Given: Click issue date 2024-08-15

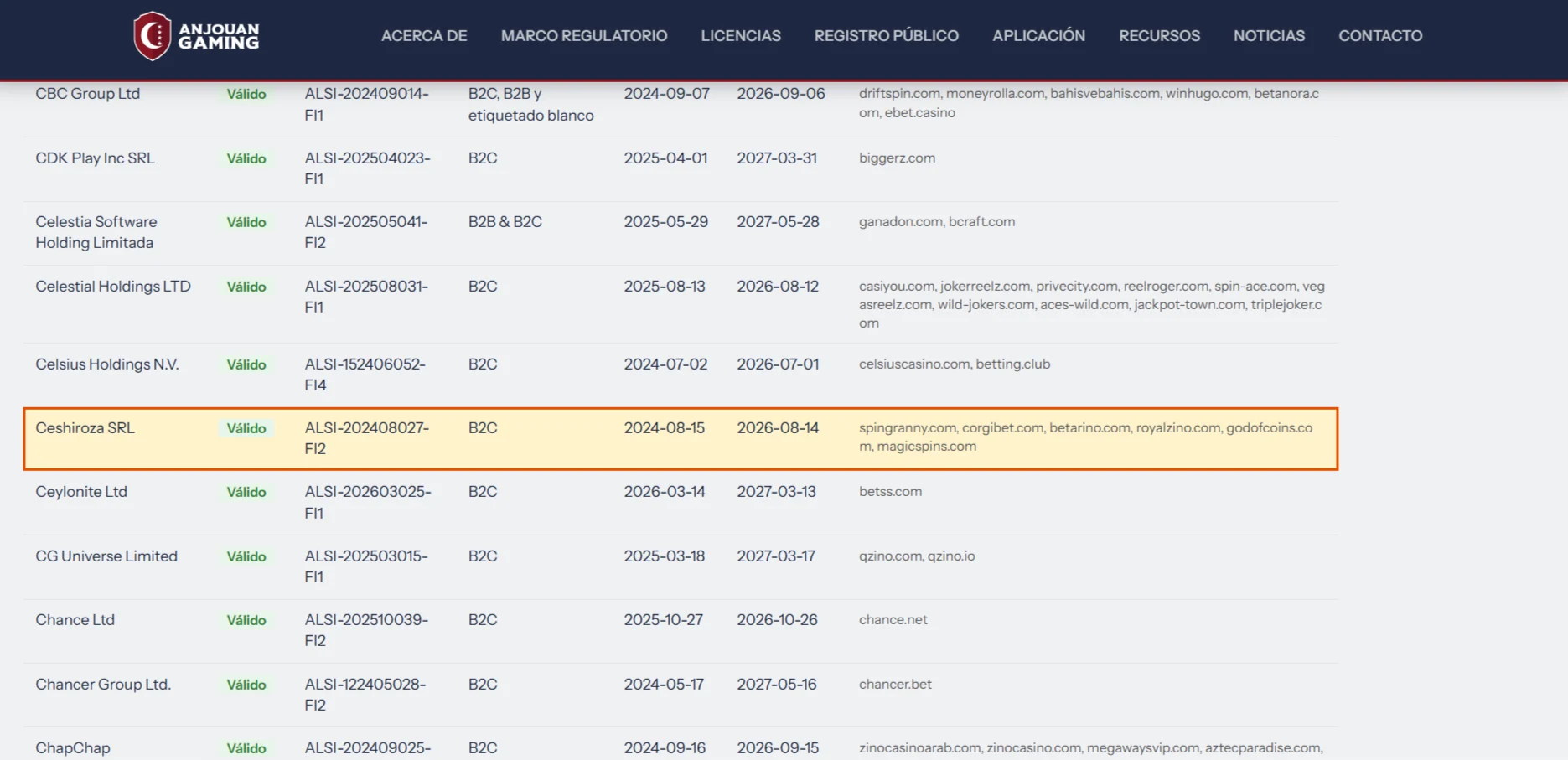Looking at the screenshot, I should (x=665, y=428).
